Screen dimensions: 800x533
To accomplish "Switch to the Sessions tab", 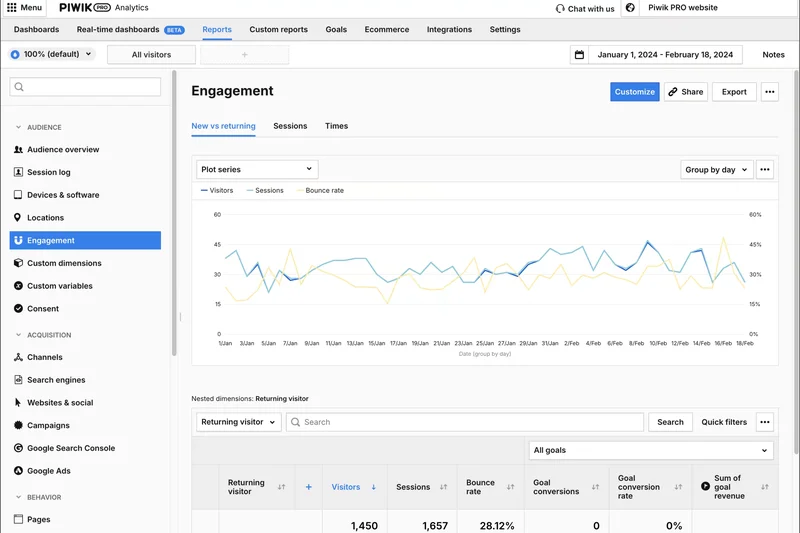I will [x=290, y=126].
